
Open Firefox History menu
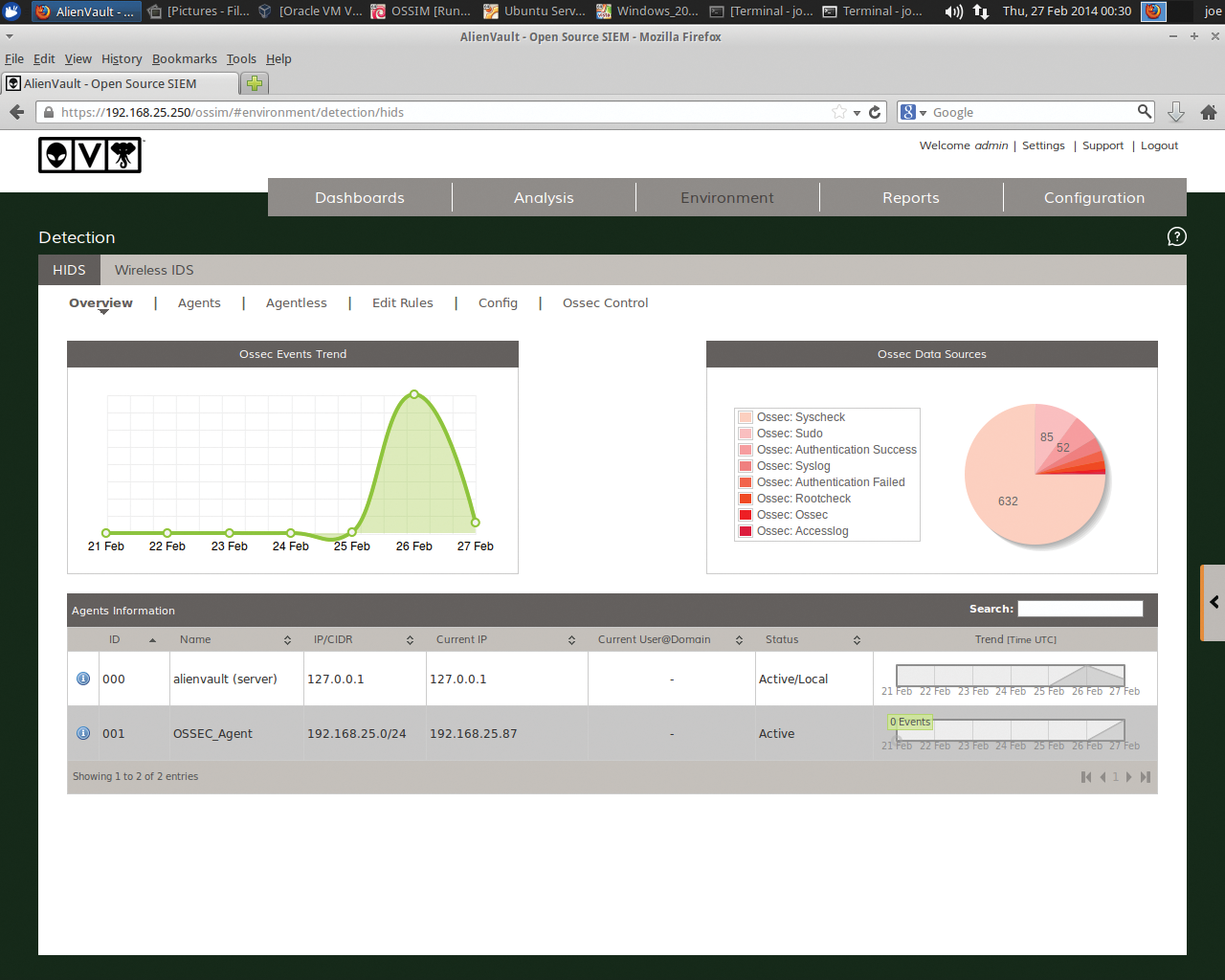coord(122,58)
